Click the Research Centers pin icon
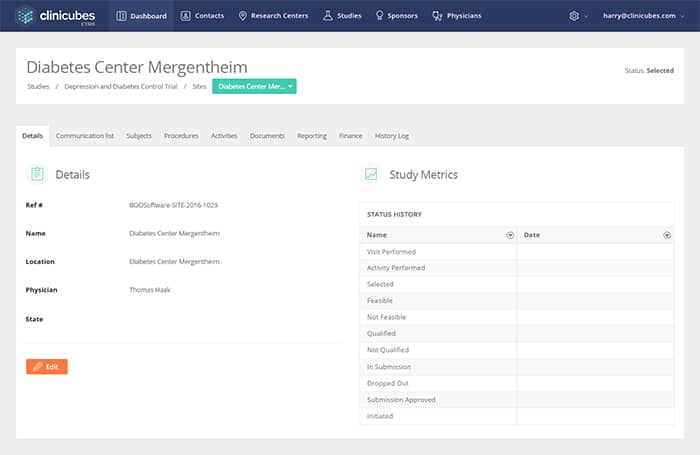The image size is (700, 455). 242,16
